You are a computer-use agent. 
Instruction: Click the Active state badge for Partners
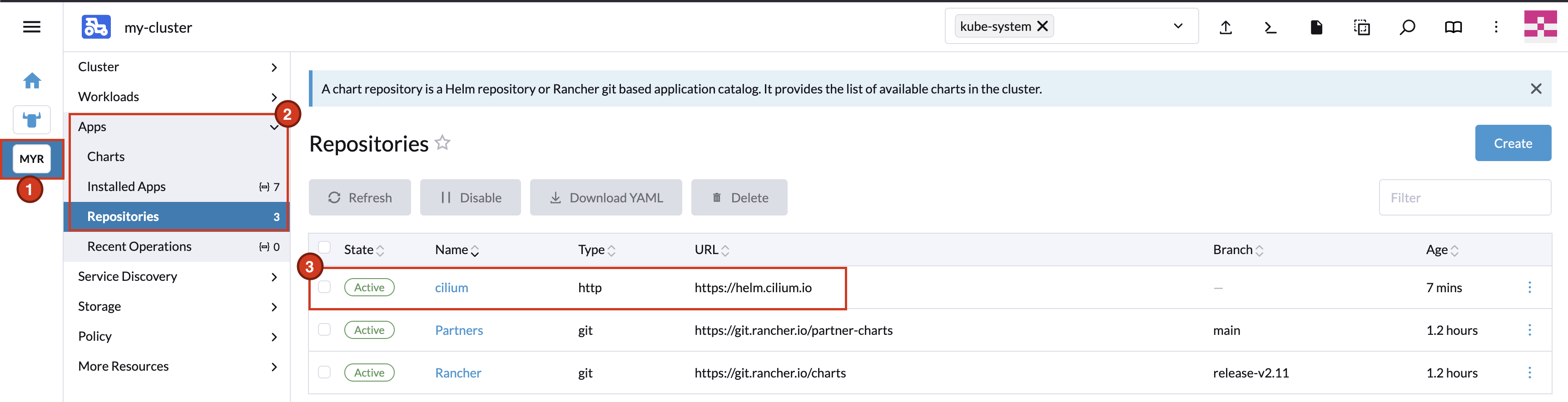tap(369, 329)
